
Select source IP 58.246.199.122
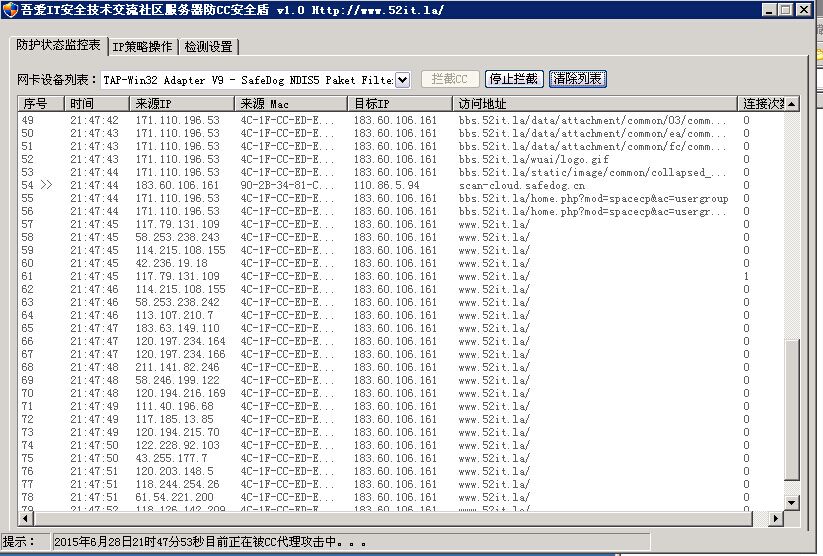177,380
